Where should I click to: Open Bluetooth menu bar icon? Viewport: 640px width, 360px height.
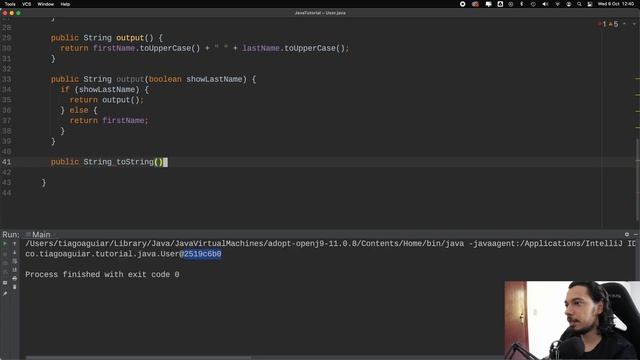(522, 4)
